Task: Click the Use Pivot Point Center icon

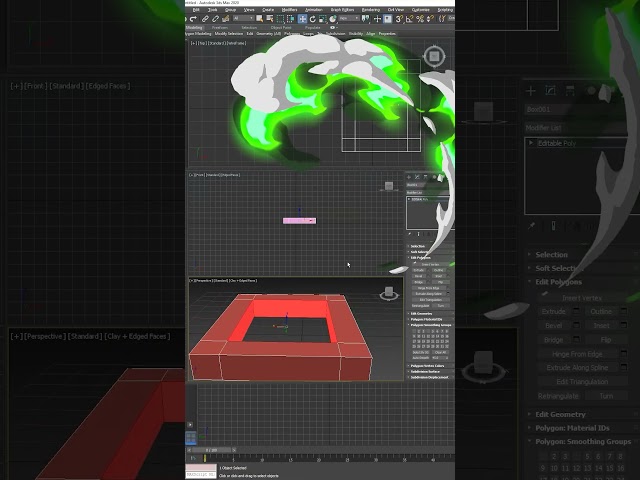Action: point(365,19)
